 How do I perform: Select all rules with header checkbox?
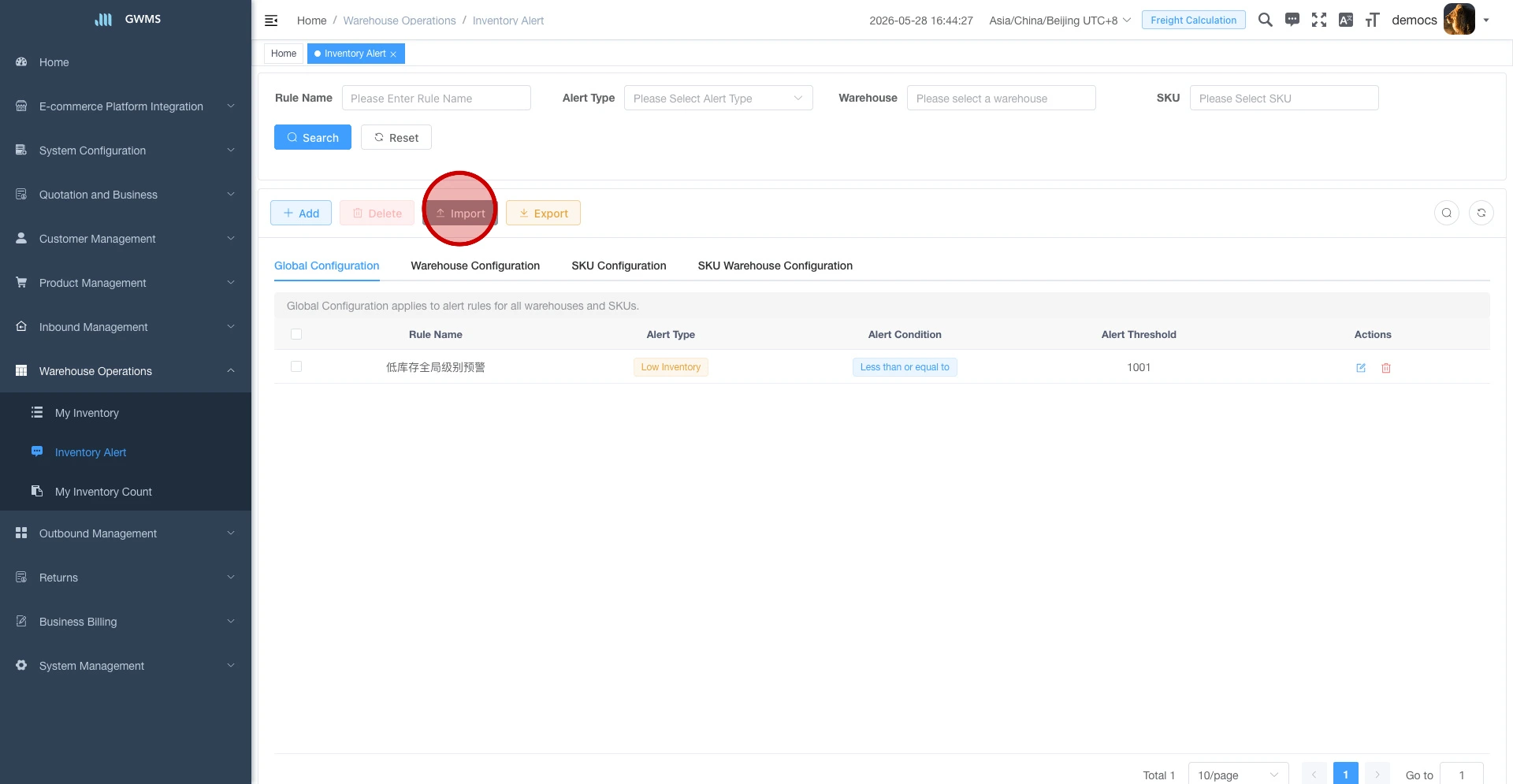[x=296, y=334]
